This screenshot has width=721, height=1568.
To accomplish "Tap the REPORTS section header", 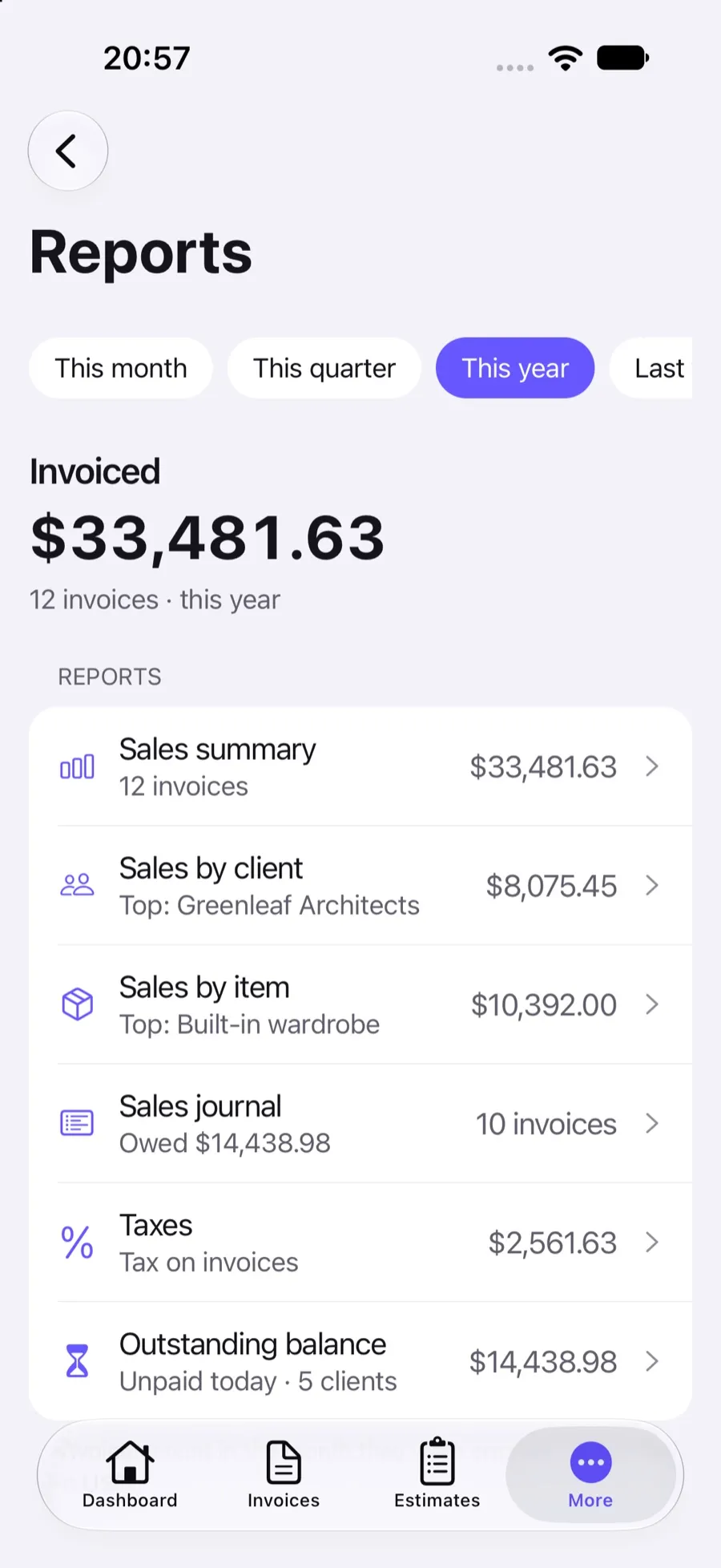I will coord(110,677).
